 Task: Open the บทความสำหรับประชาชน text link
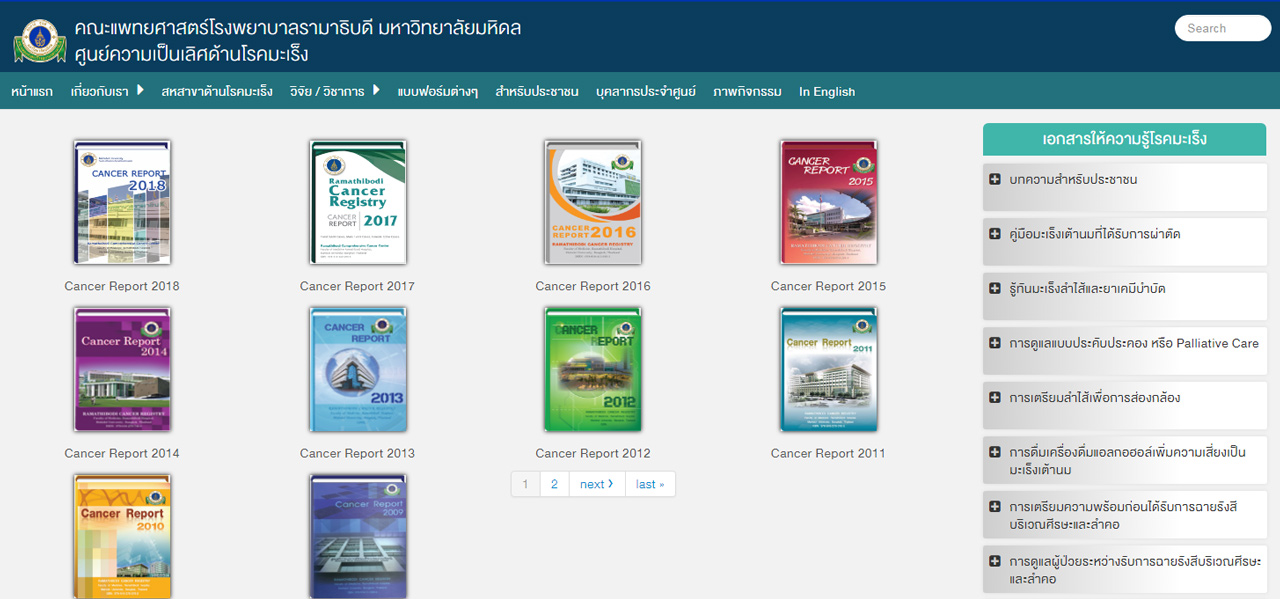click(1073, 180)
